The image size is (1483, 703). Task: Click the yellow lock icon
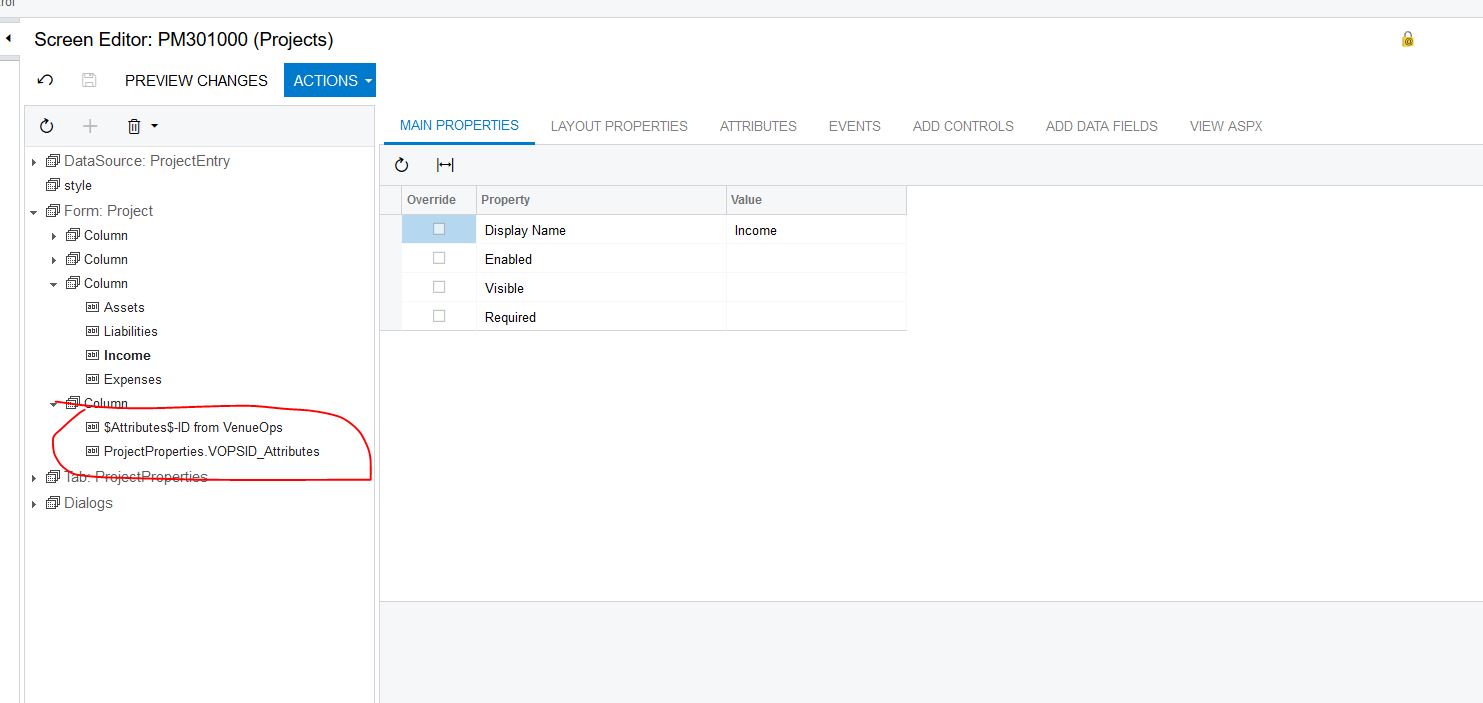point(1407,40)
